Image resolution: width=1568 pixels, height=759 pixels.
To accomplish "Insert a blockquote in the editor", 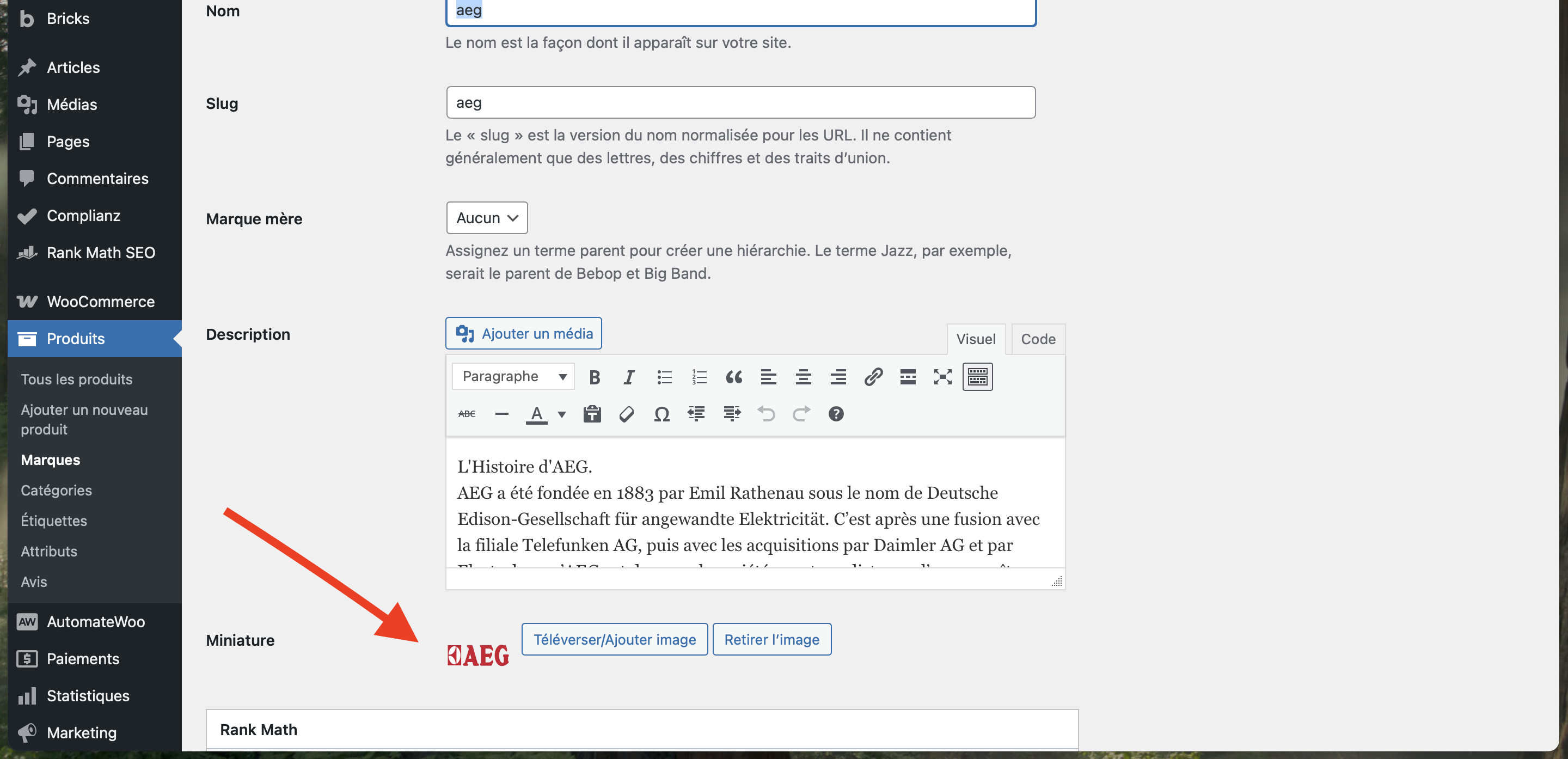I will pyautogui.click(x=733, y=377).
